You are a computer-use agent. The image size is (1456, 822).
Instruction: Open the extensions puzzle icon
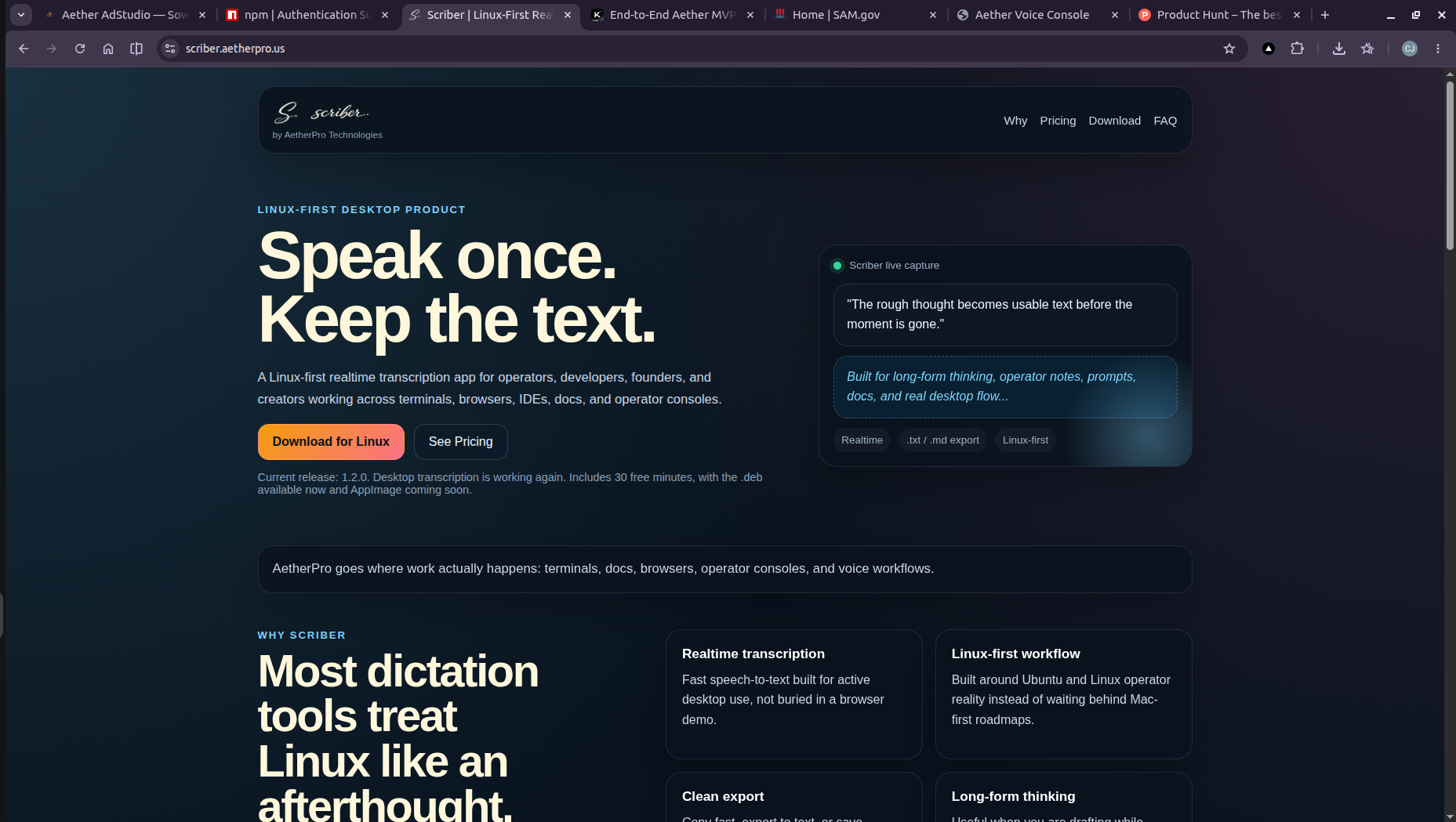tap(1298, 49)
